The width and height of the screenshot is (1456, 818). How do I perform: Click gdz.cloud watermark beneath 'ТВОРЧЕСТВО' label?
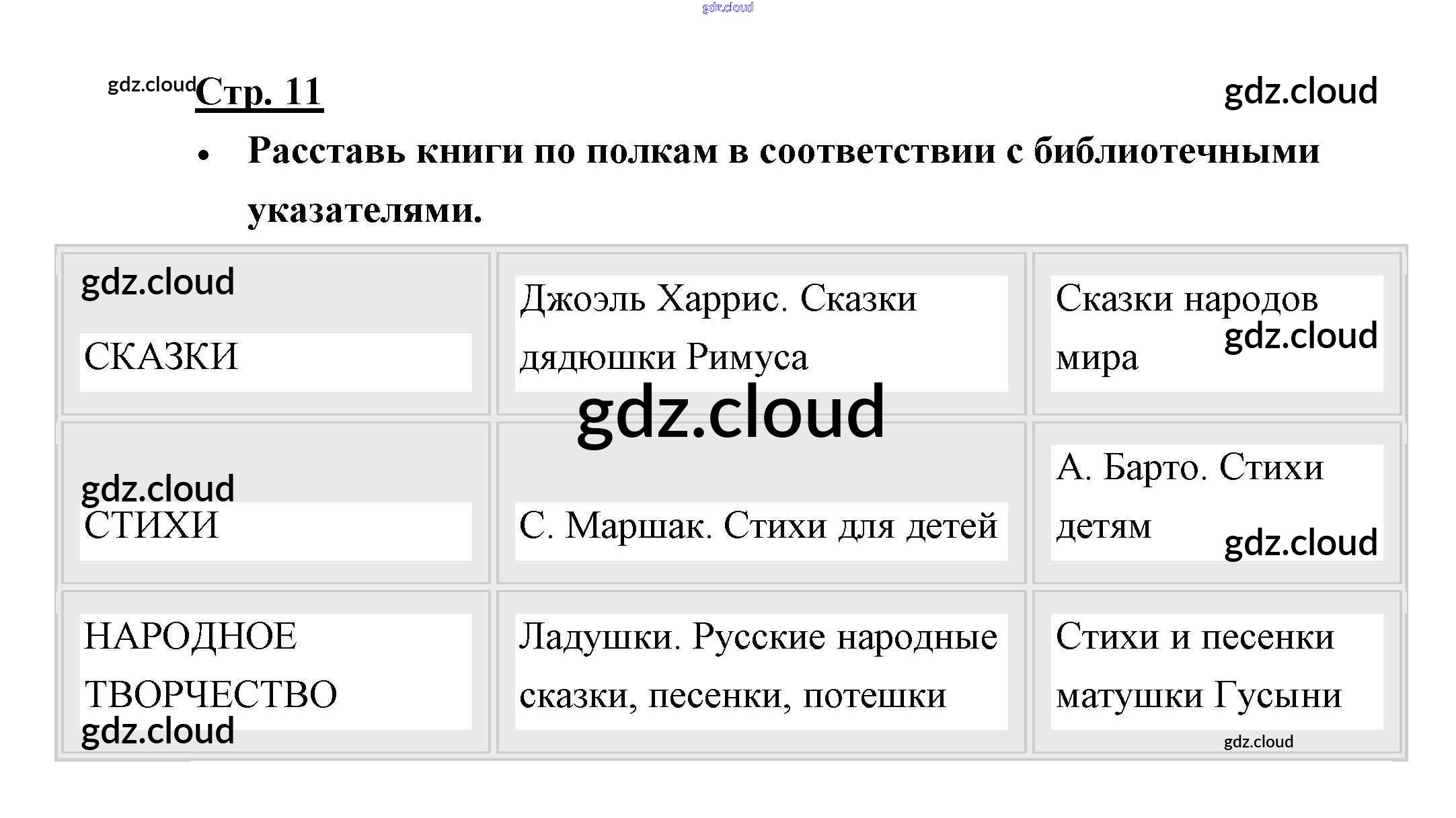(x=157, y=731)
